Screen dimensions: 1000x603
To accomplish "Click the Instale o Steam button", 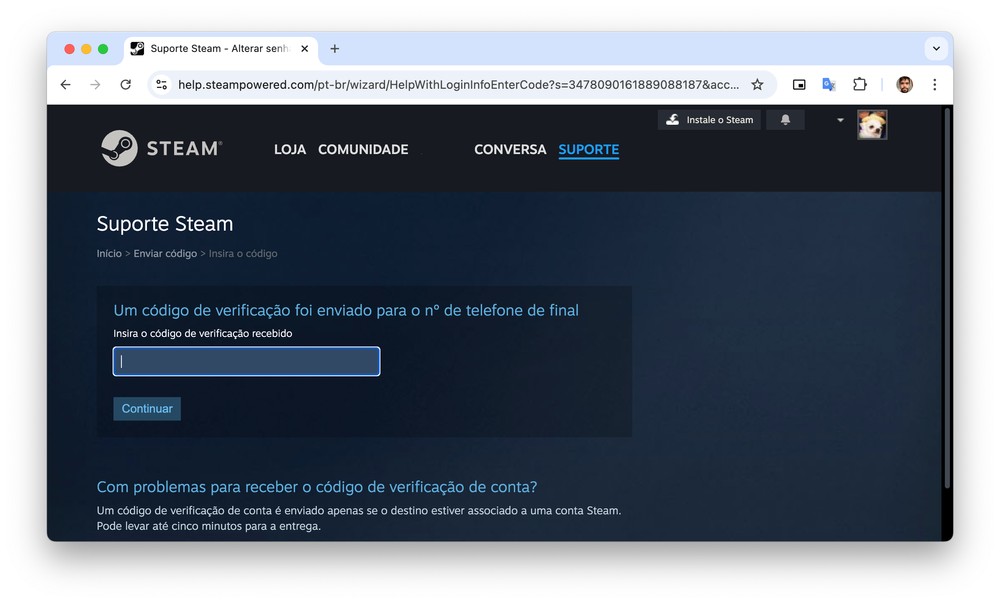I will point(709,120).
